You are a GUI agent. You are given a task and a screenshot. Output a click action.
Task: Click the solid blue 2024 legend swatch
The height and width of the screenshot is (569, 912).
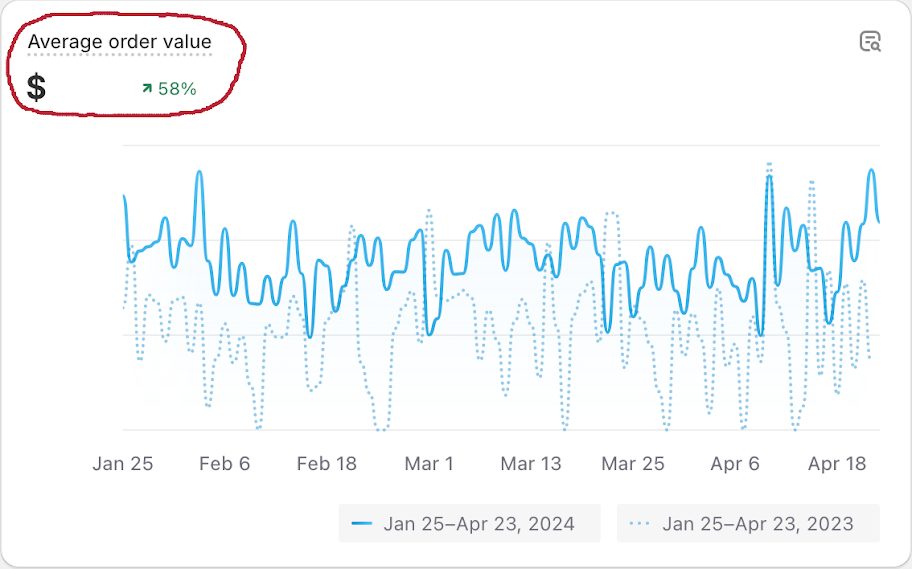pyautogui.click(x=362, y=524)
